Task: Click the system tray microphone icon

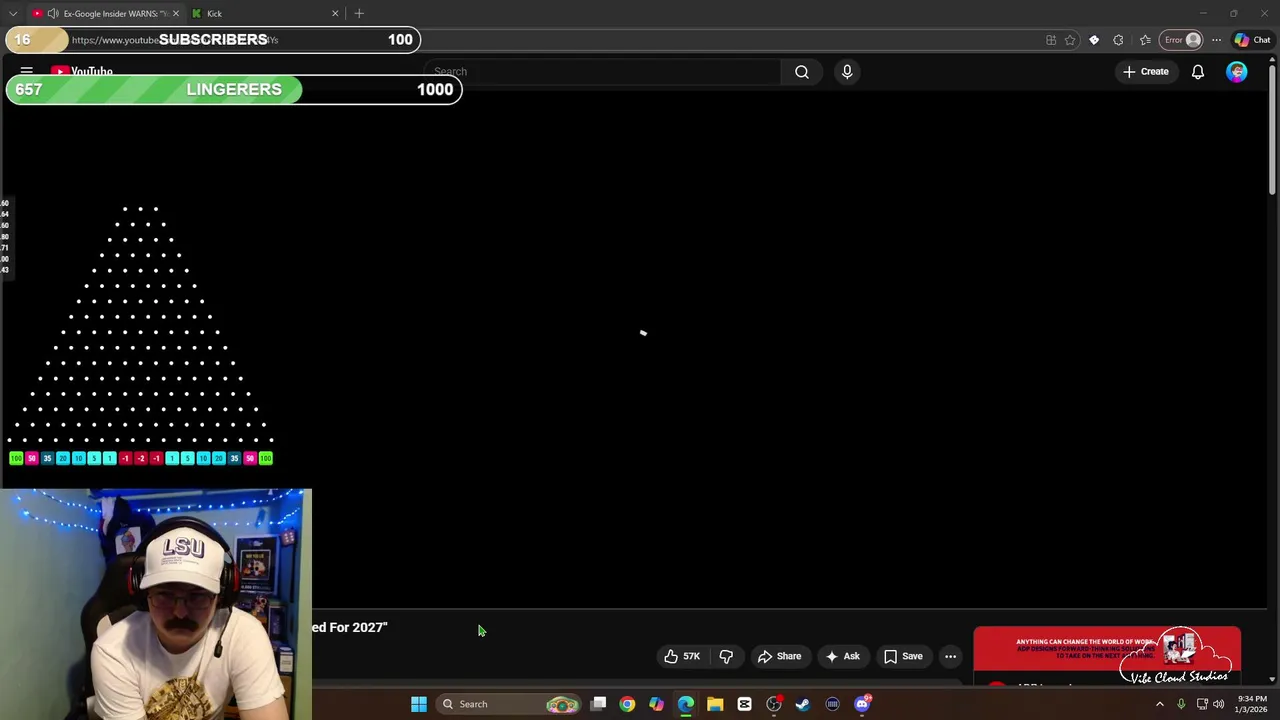Action: pyautogui.click(x=1181, y=704)
